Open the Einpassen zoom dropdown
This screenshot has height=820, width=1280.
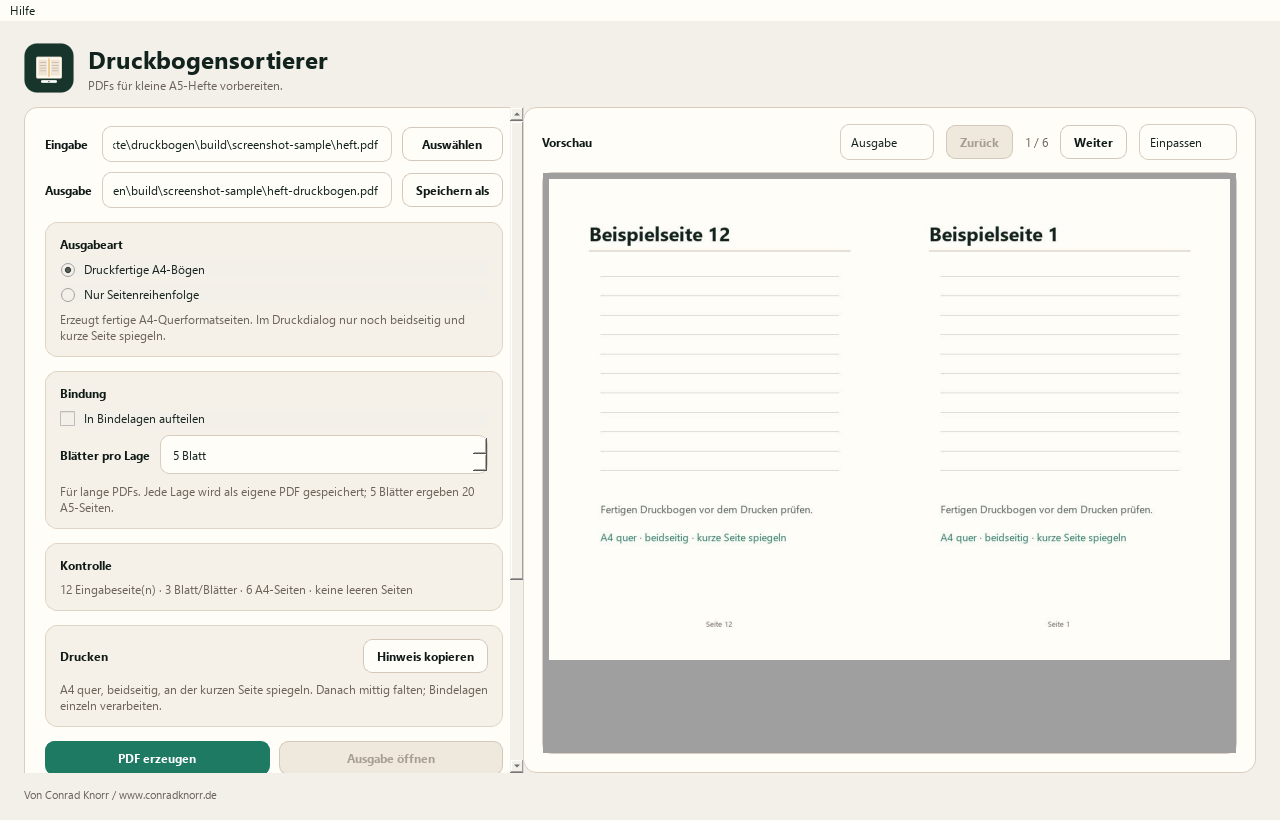(x=1188, y=143)
